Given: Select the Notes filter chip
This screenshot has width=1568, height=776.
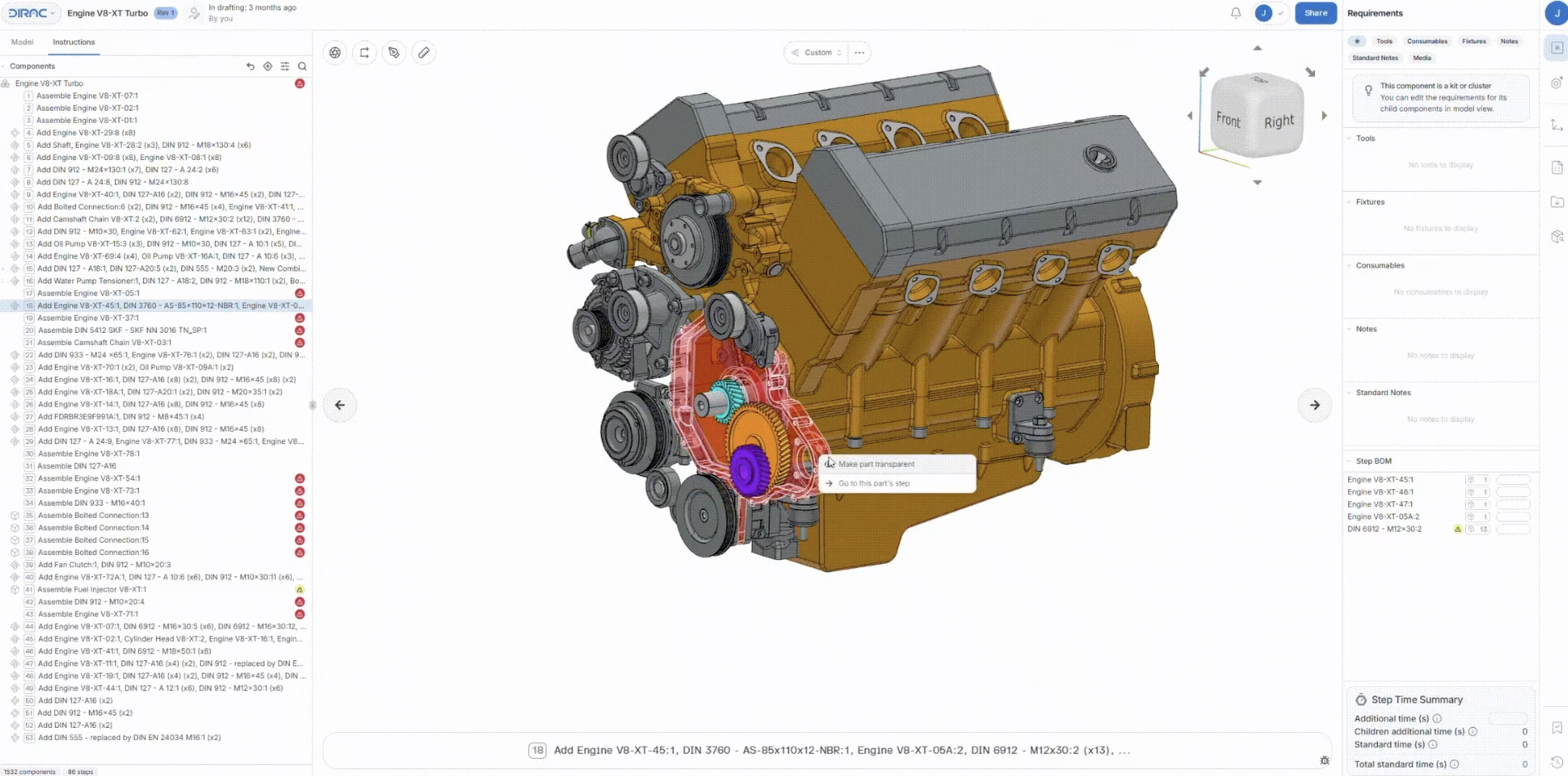Looking at the screenshot, I should pos(1509,41).
